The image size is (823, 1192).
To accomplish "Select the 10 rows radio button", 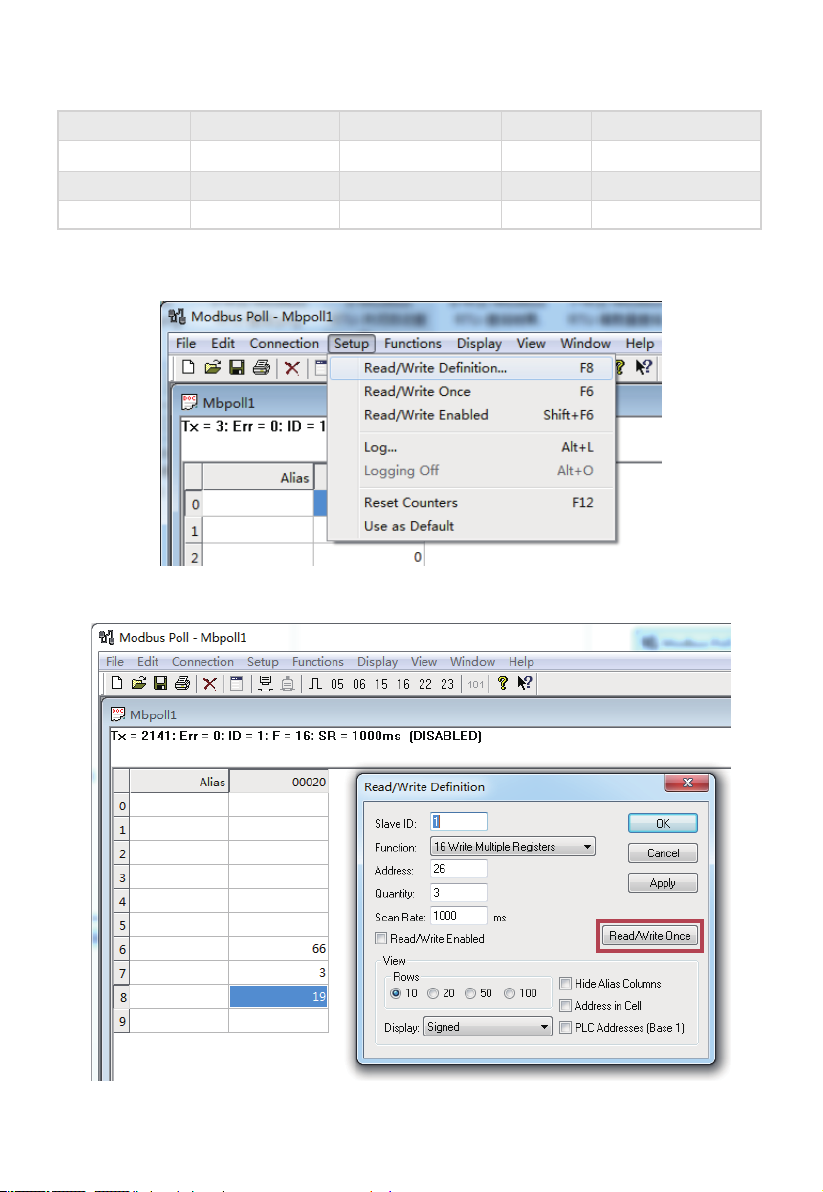I will [395, 993].
